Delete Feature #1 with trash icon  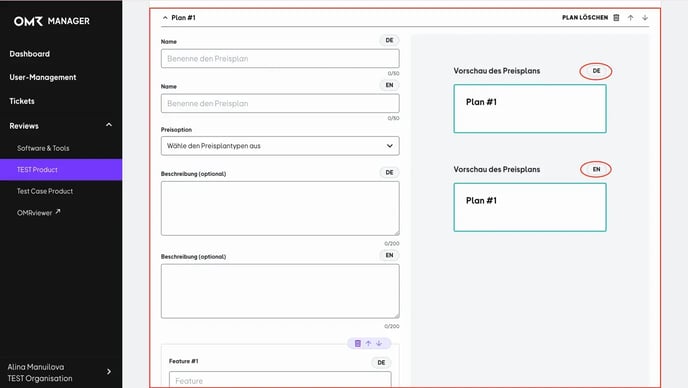point(358,343)
